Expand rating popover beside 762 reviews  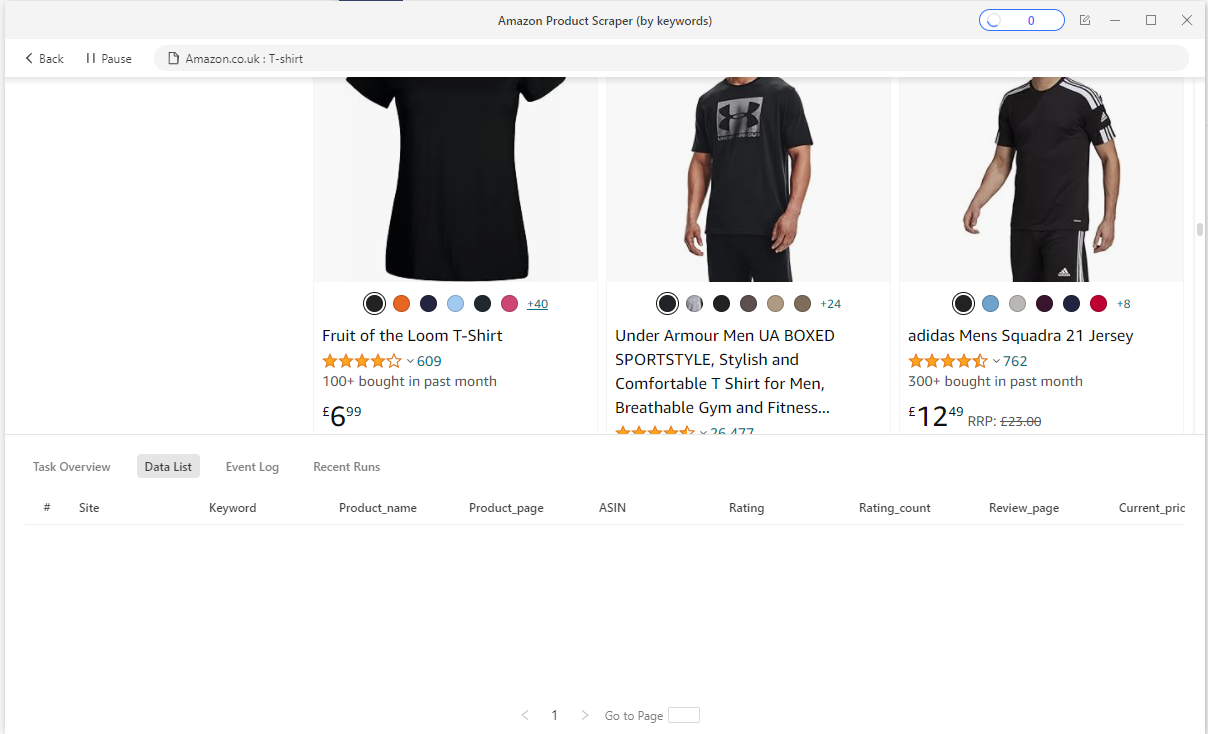[996, 362]
